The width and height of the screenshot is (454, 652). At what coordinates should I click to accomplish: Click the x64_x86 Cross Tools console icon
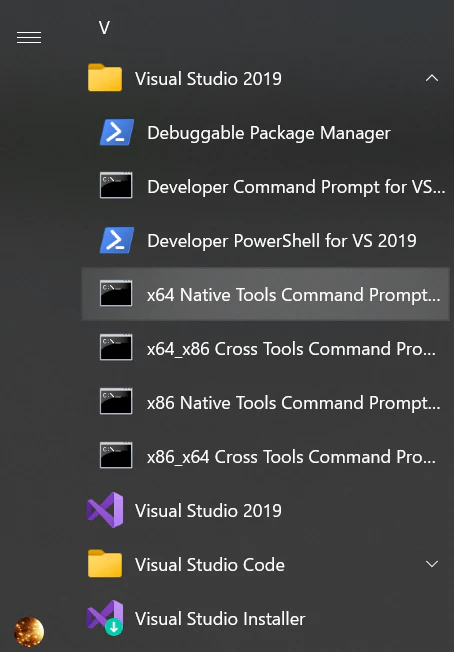pos(116,348)
